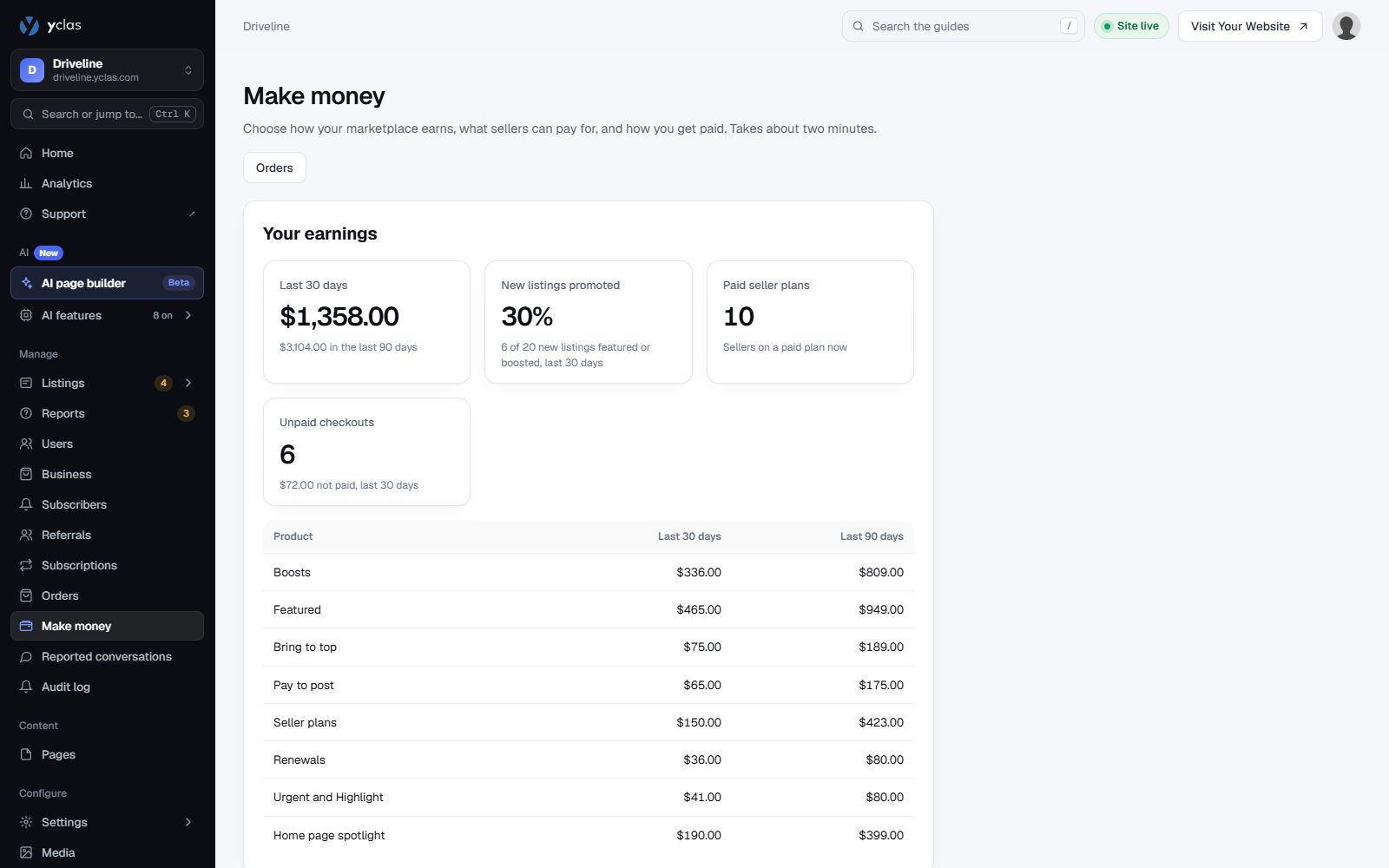Click the AI features chip icon
The height and width of the screenshot is (868, 1389).
coord(26,315)
